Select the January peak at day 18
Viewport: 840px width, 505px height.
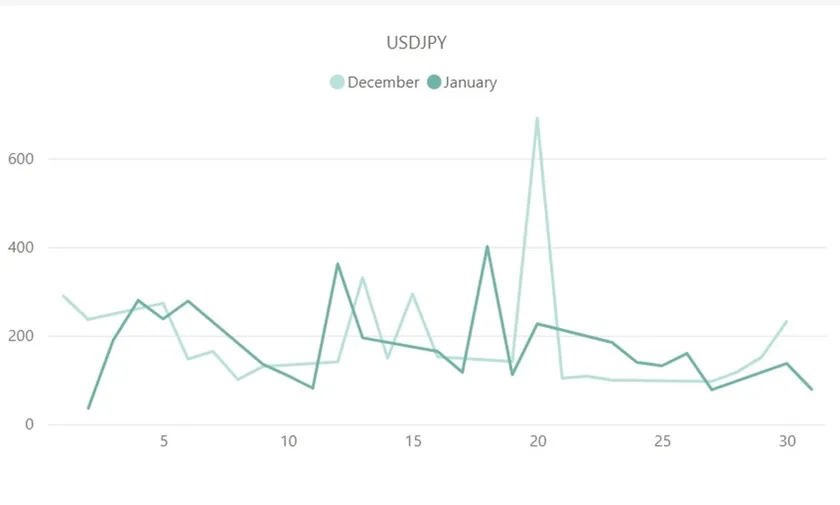click(487, 246)
